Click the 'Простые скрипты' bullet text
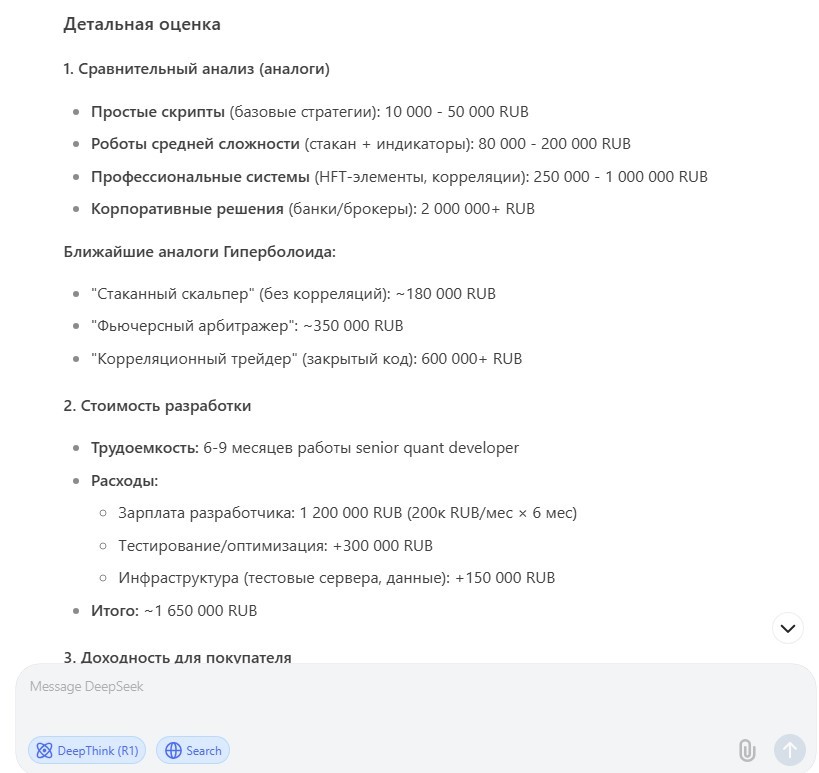 point(158,112)
